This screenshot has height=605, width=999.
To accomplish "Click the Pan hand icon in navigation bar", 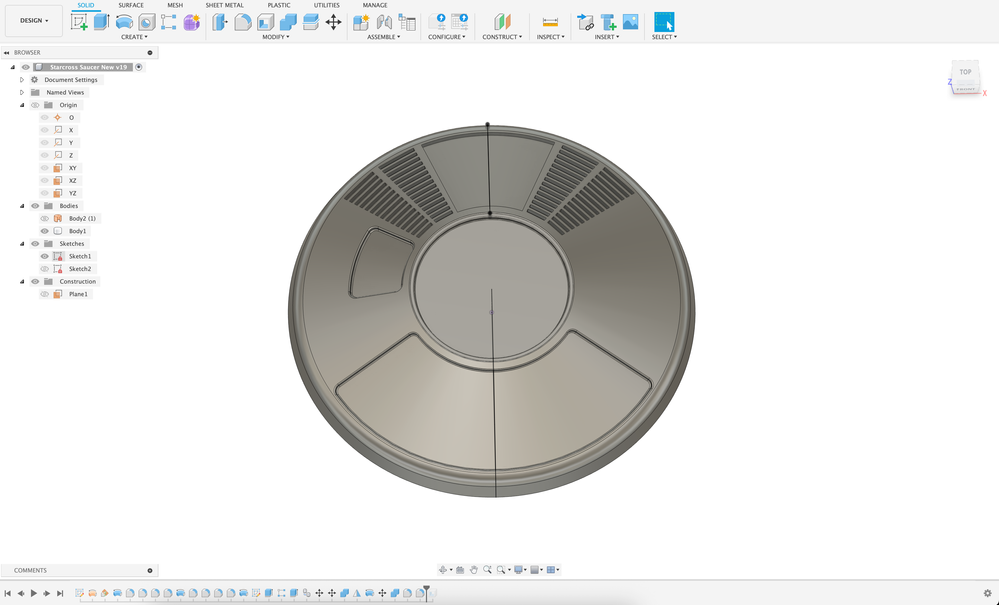I will pos(474,570).
